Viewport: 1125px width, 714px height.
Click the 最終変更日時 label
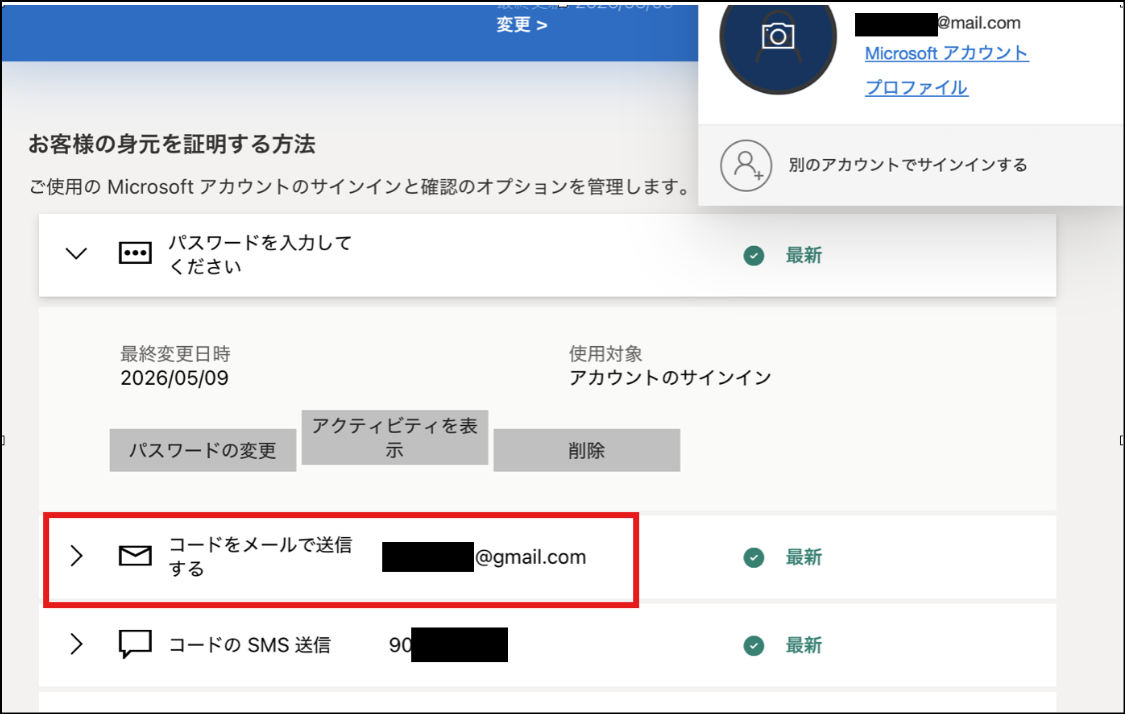(175, 354)
